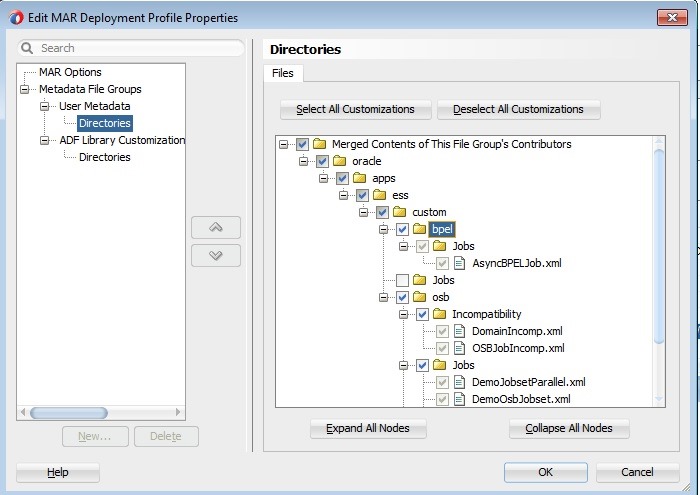
Task: Click the oracle folder icon
Action: point(340,161)
